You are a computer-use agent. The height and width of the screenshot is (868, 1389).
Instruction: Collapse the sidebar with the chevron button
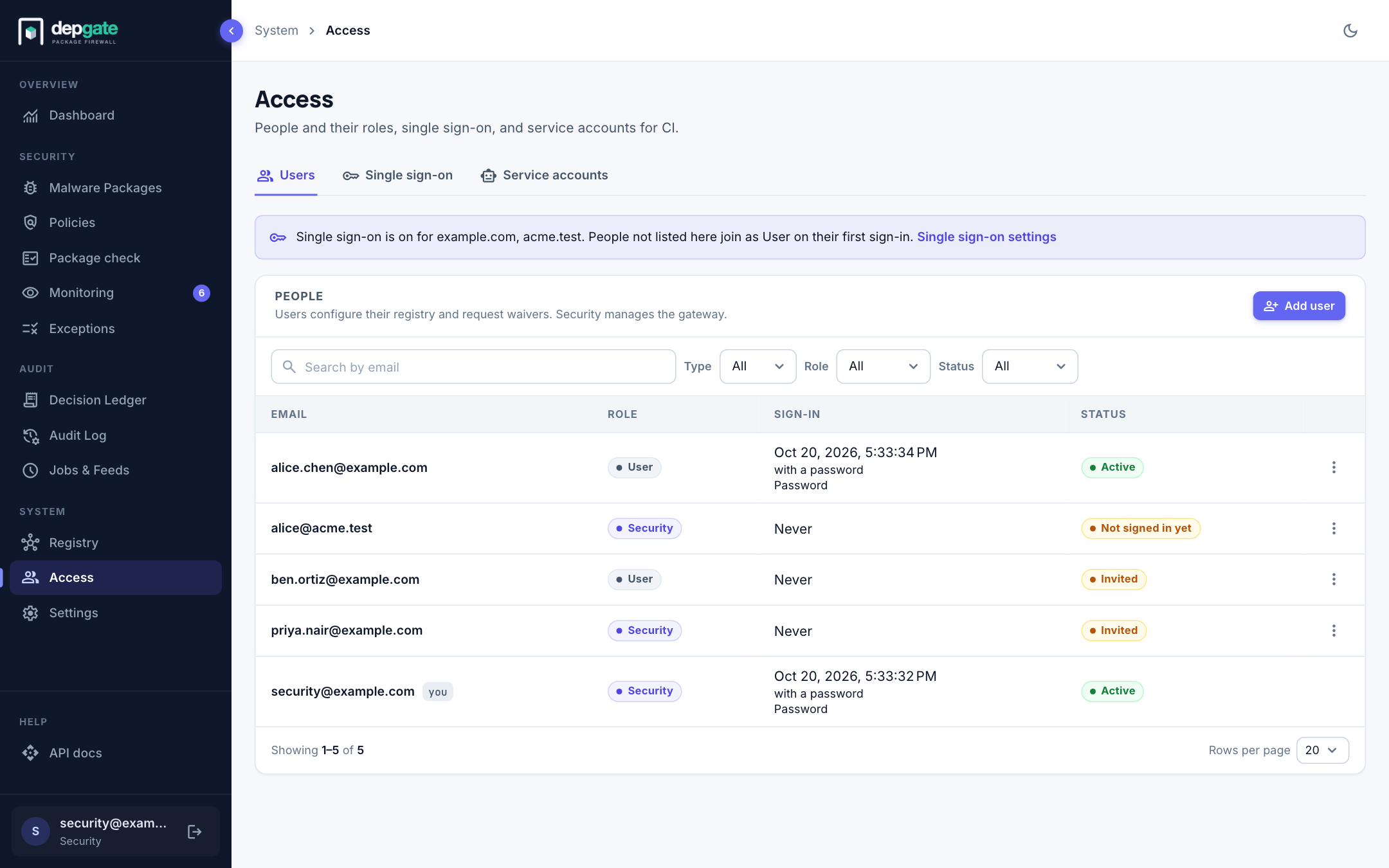click(x=231, y=30)
